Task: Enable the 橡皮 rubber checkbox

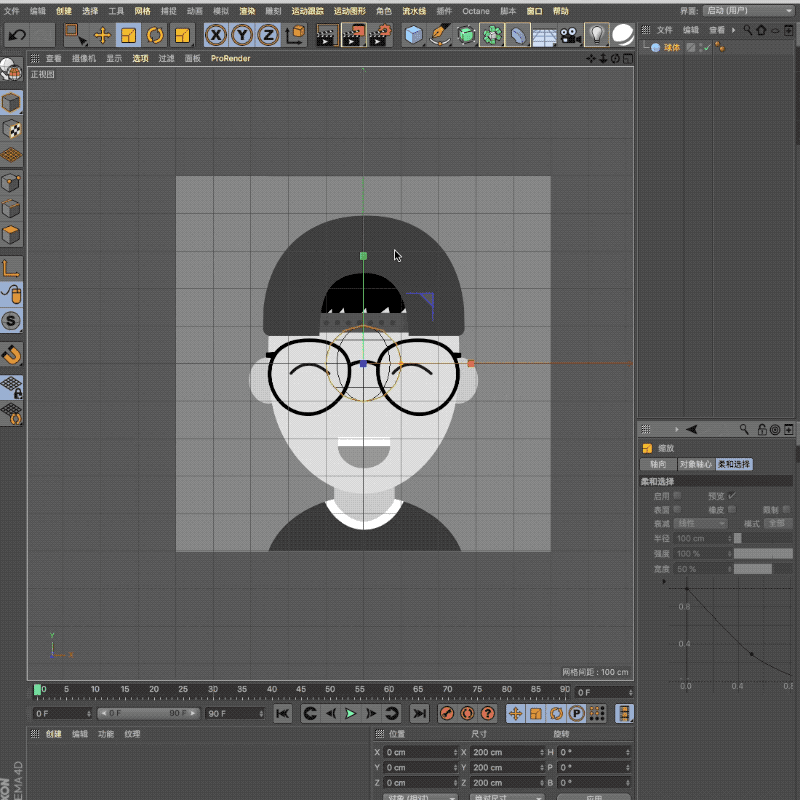Action: coord(732,509)
